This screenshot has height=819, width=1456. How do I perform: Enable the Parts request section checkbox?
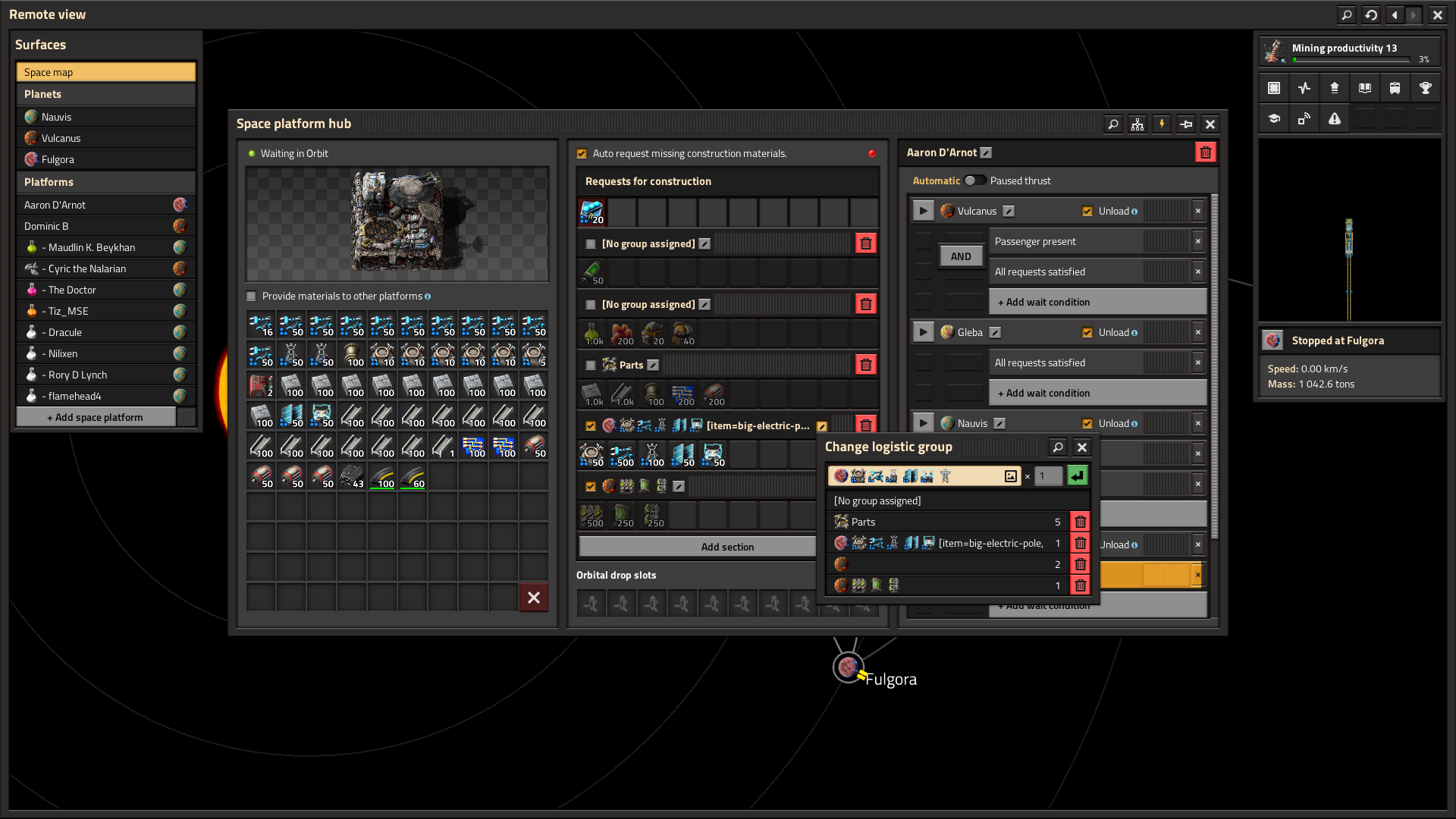click(591, 366)
